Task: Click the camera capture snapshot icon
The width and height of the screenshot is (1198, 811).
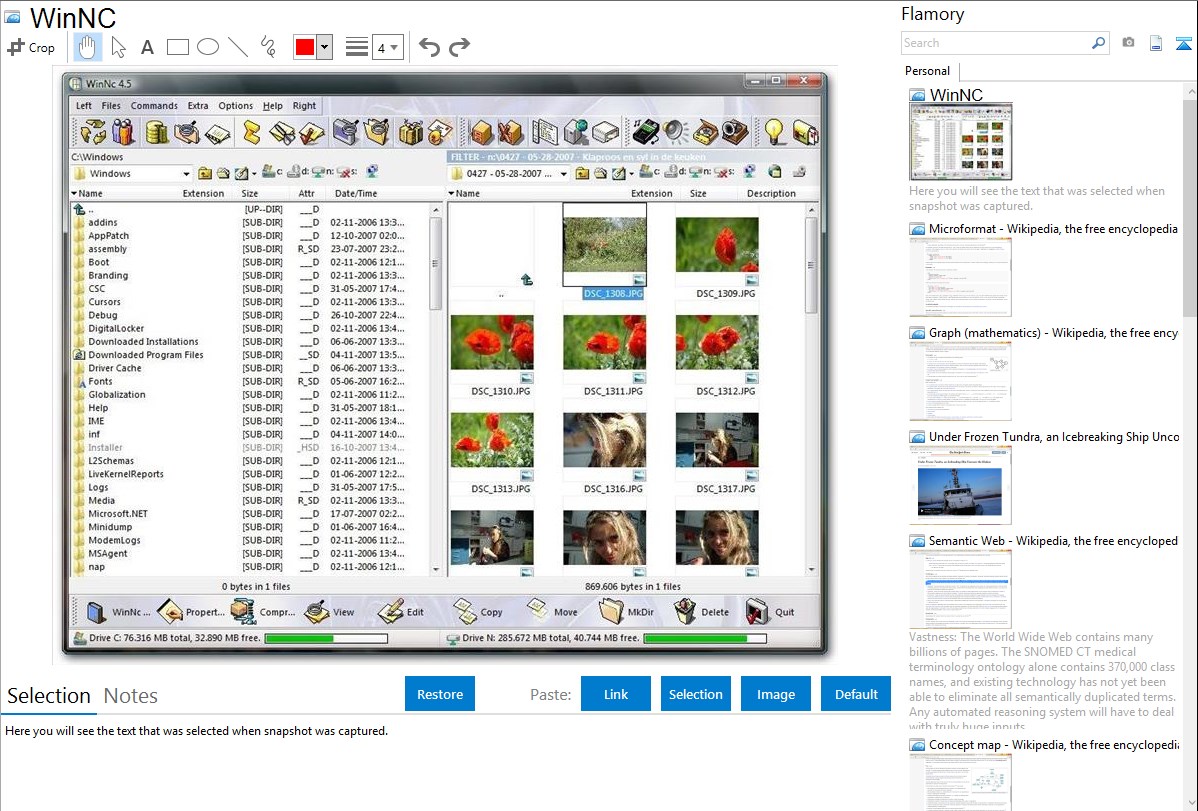Action: tap(1128, 43)
